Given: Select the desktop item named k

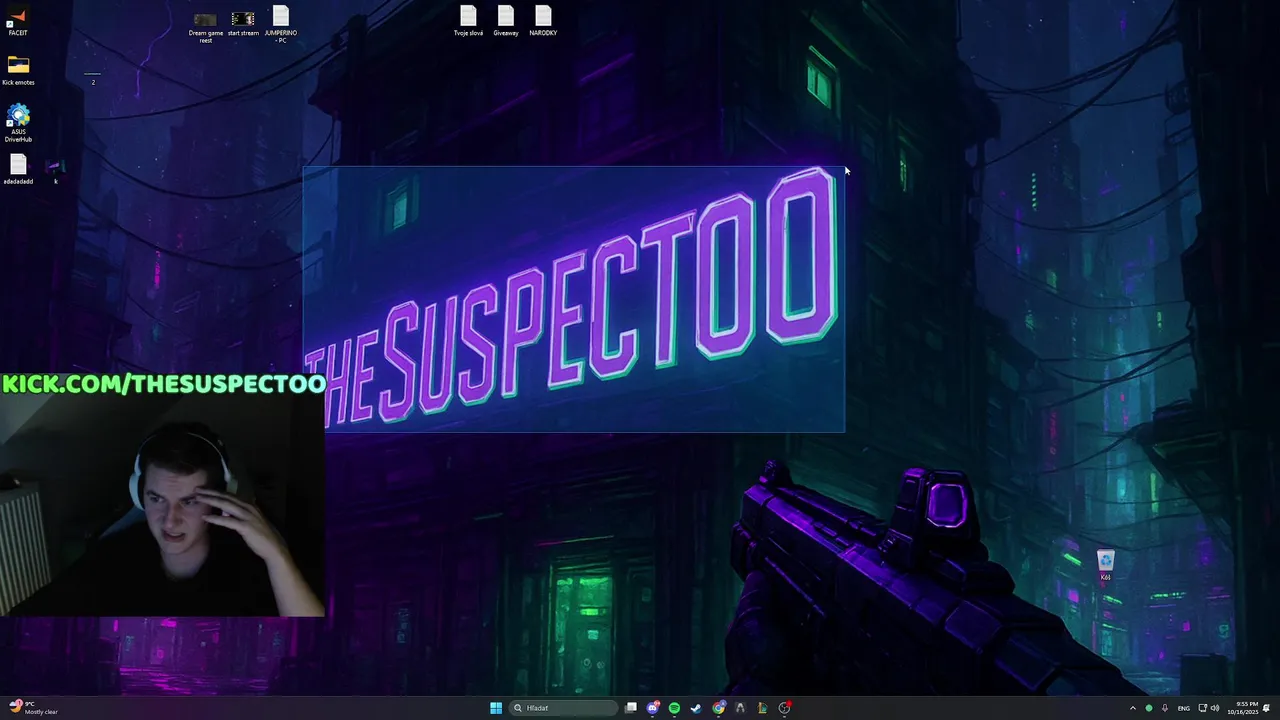Looking at the screenshot, I should click(x=56, y=171).
